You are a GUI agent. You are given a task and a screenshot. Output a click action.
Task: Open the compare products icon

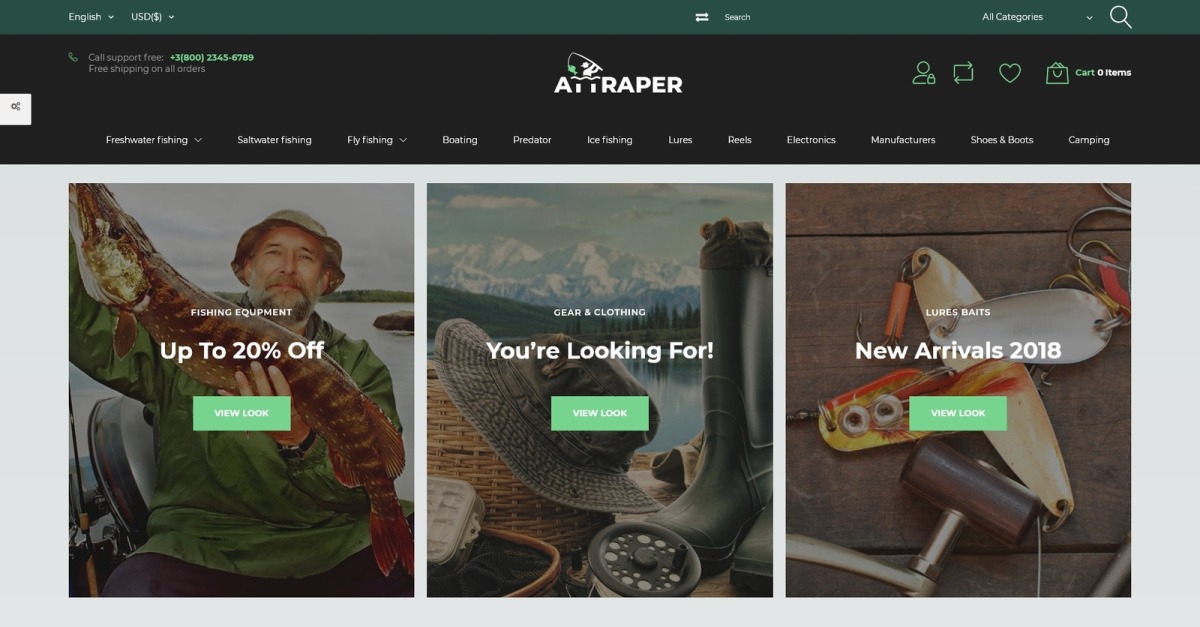pyautogui.click(x=963, y=73)
